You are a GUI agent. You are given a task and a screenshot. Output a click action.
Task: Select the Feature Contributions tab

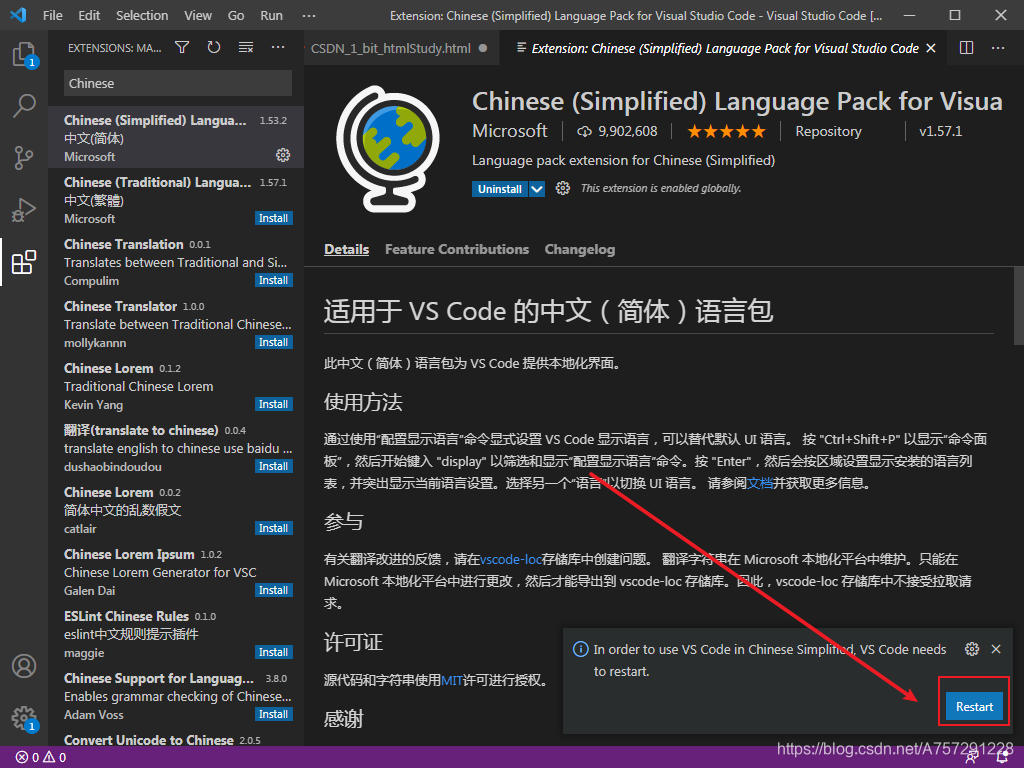click(456, 249)
